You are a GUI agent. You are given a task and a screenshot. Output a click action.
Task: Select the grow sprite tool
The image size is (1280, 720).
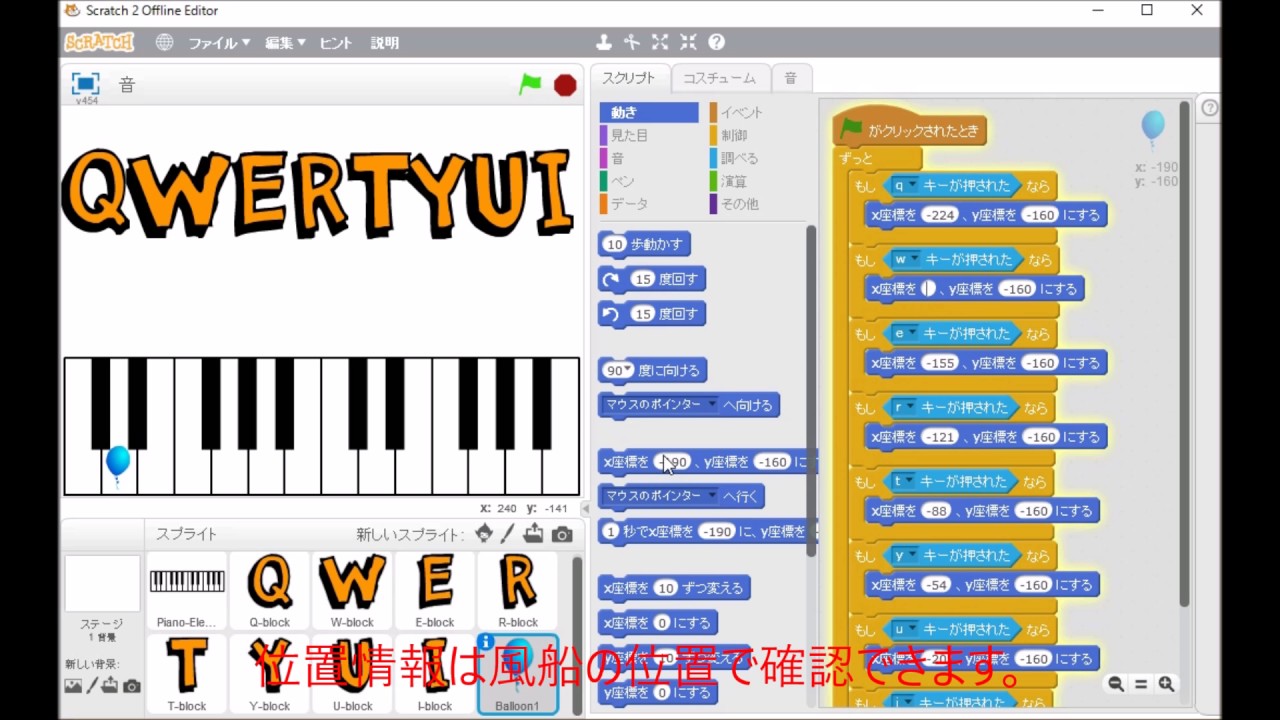(660, 42)
